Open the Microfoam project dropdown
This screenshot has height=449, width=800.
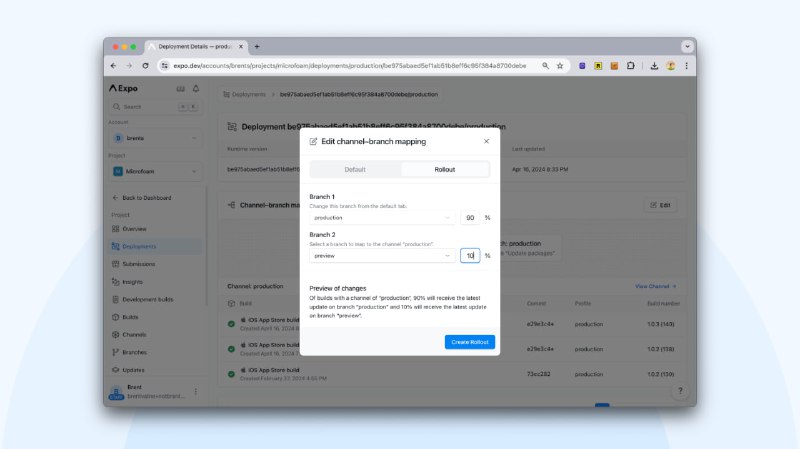(155, 171)
